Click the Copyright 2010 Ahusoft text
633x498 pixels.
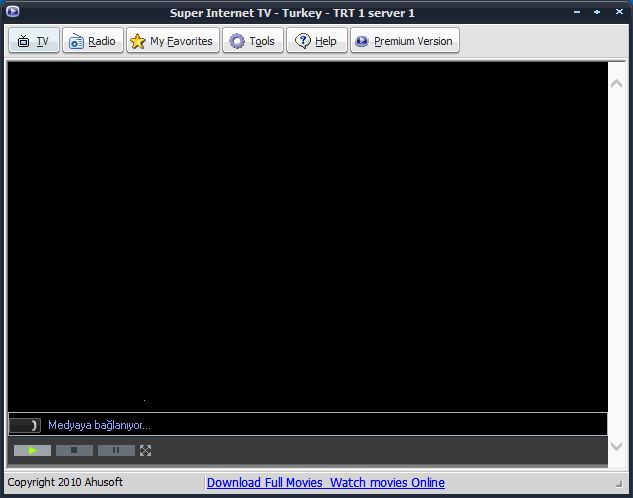coord(65,482)
